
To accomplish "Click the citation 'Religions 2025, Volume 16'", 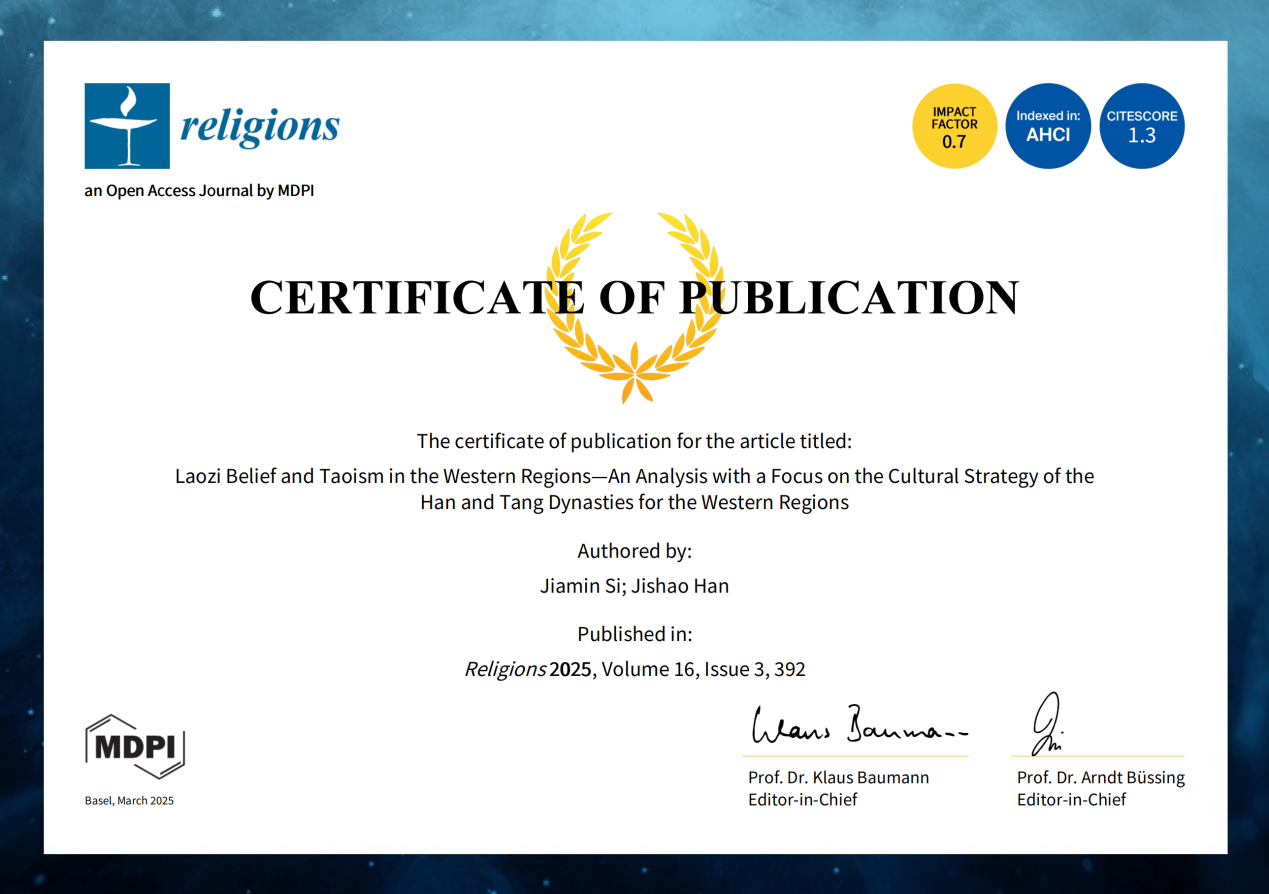I will [634, 670].
